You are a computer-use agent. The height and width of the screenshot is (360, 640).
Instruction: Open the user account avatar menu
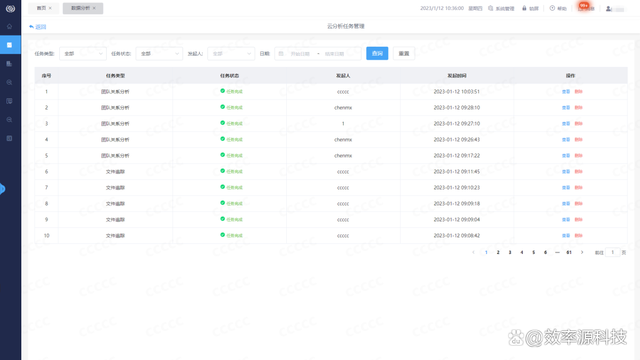point(615,9)
